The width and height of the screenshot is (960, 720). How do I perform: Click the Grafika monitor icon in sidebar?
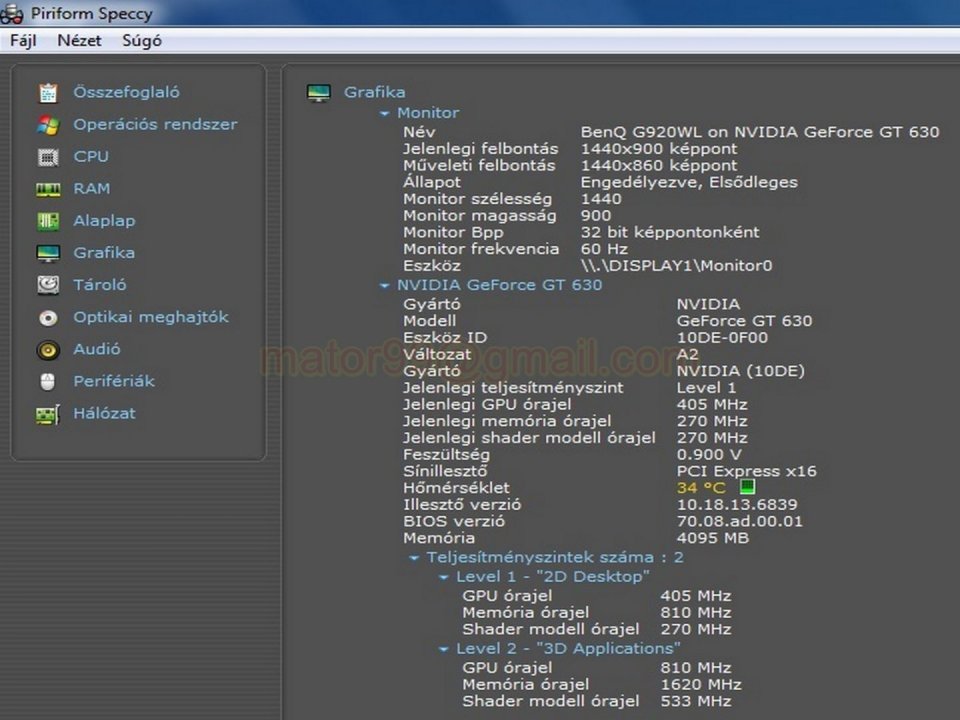(x=48, y=253)
